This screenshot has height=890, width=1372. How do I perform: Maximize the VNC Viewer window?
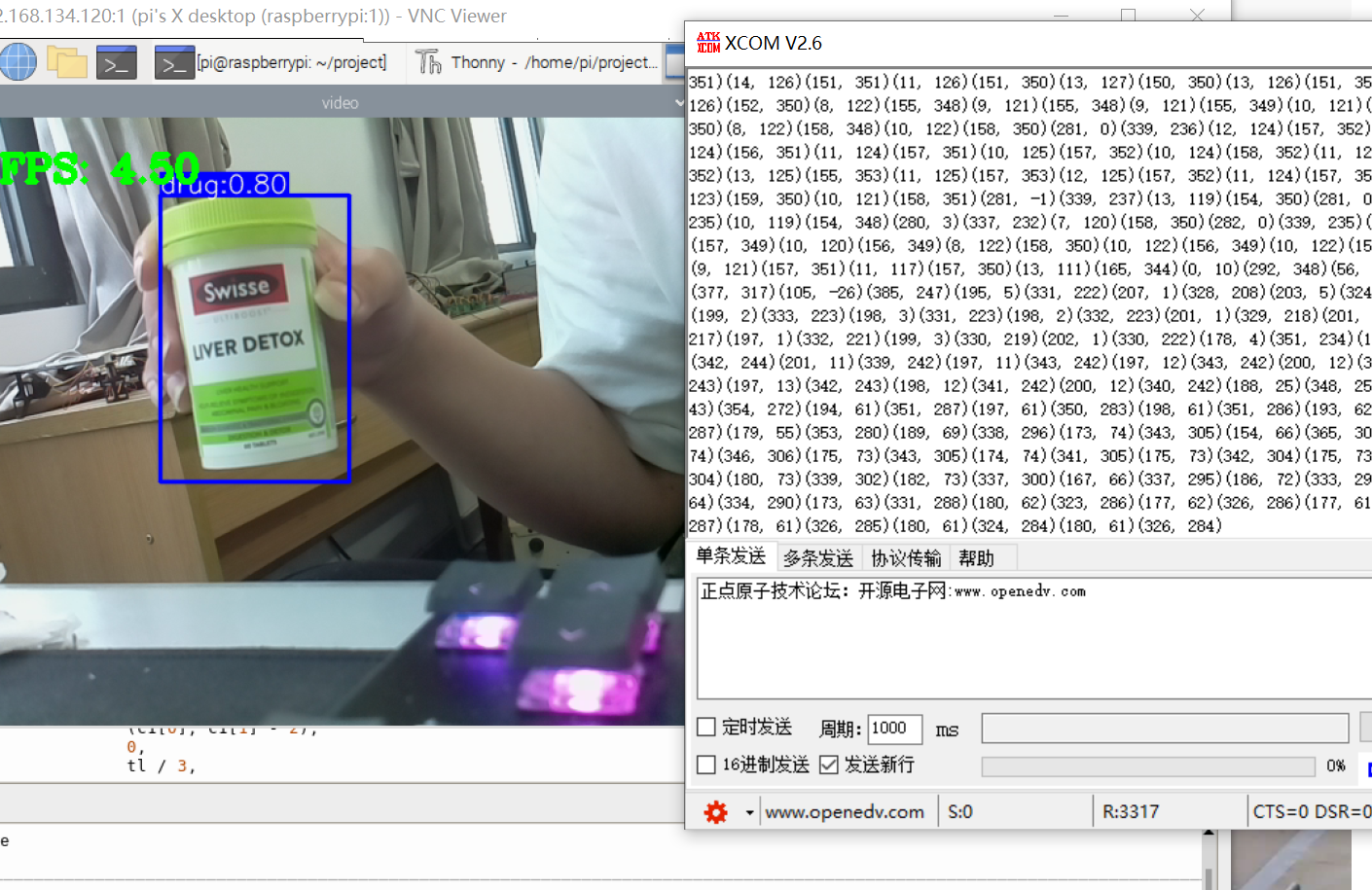point(1129,16)
